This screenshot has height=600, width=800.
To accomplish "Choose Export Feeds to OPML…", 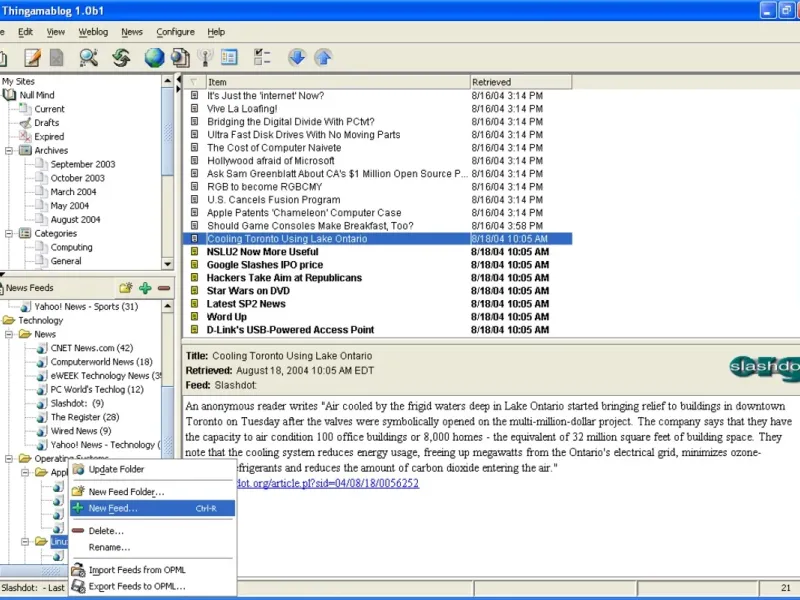I will [153, 586].
